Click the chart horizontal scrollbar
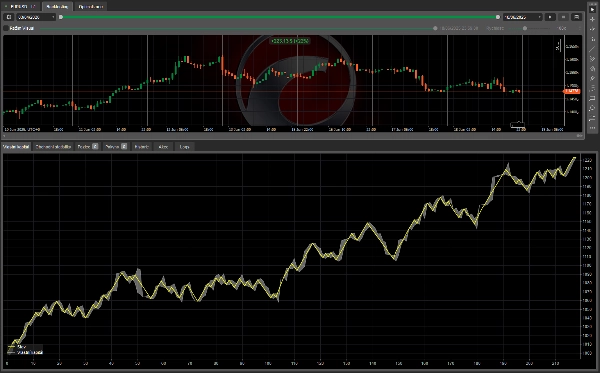This screenshot has width=600, height=373. click(293, 135)
